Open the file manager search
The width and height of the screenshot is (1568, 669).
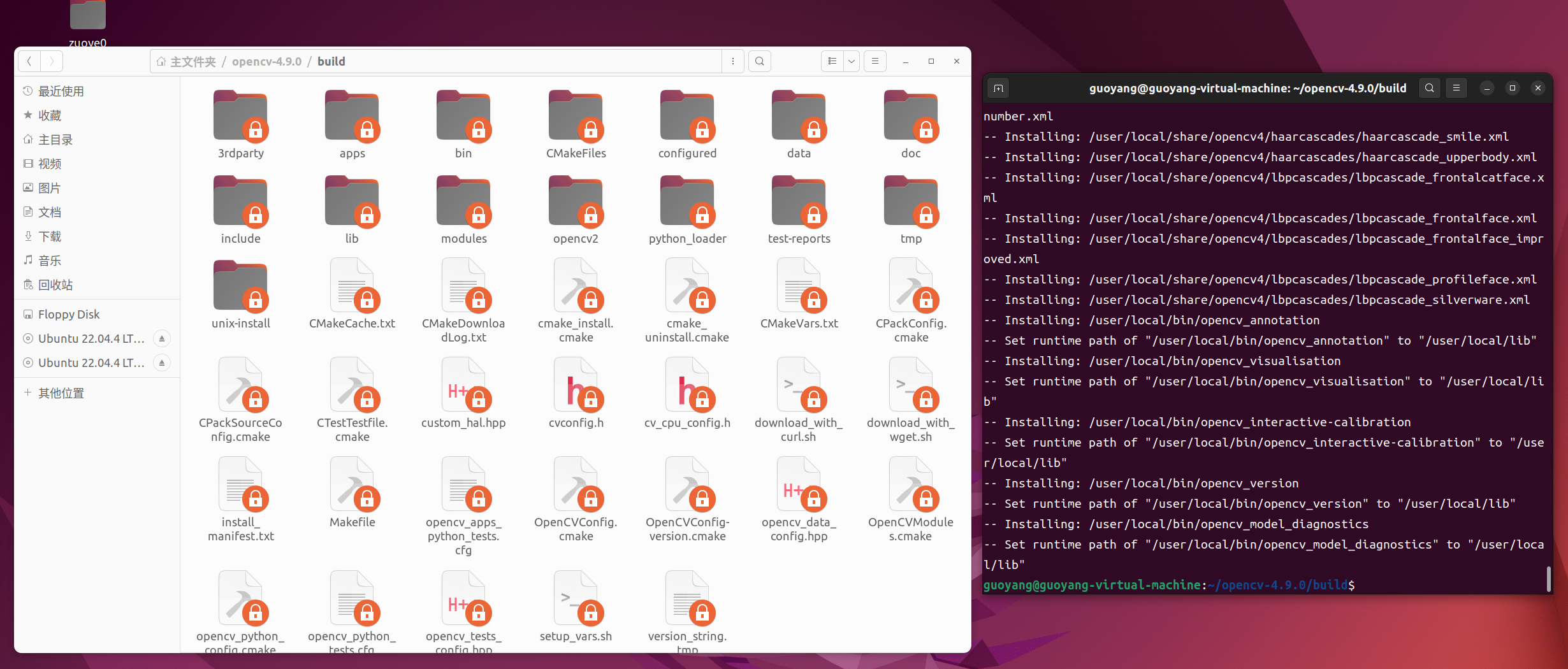[760, 61]
